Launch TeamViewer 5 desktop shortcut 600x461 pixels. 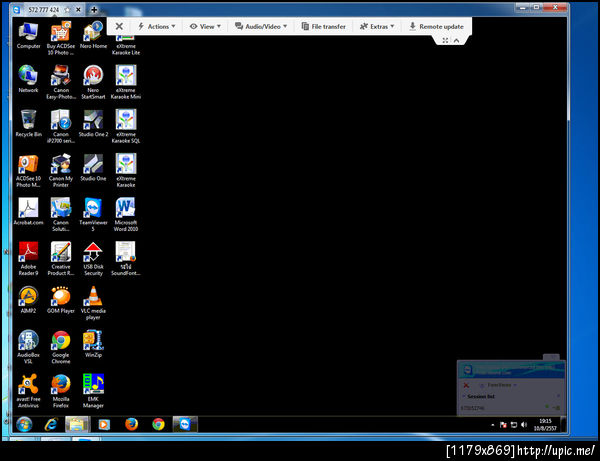tap(93, 214)
